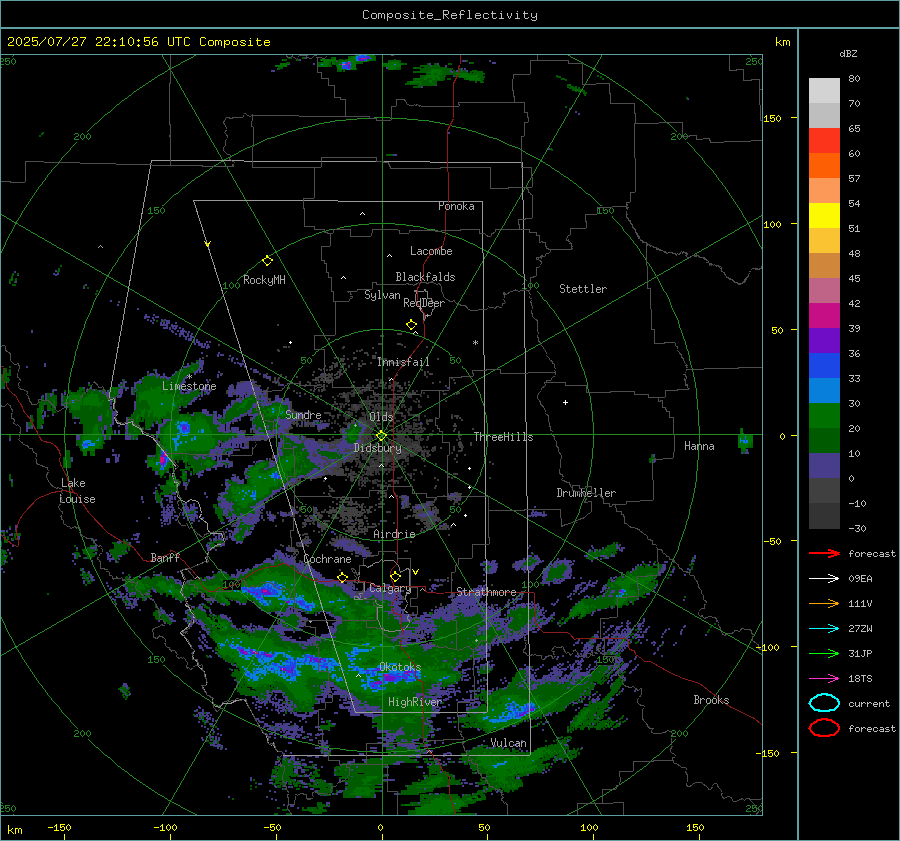Click the Blackfalds city label
900x841 pixels.
tap(425, 277)
